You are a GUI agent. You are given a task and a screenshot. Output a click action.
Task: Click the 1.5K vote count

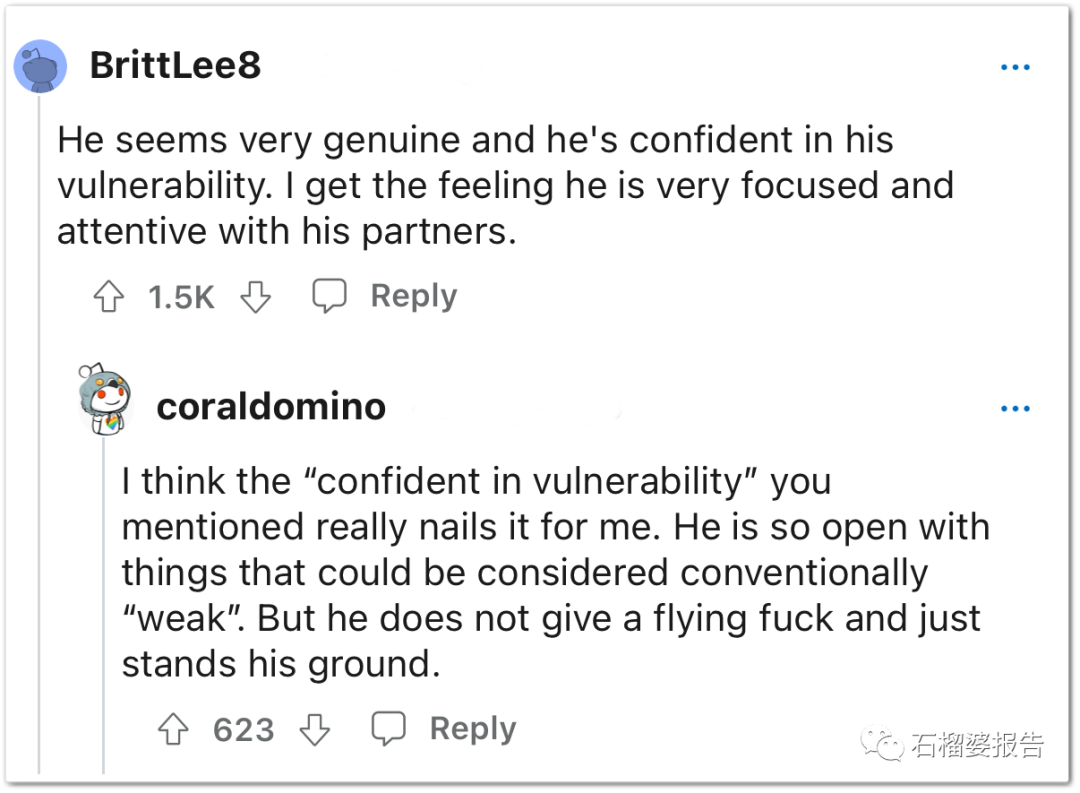click(182, 298)
